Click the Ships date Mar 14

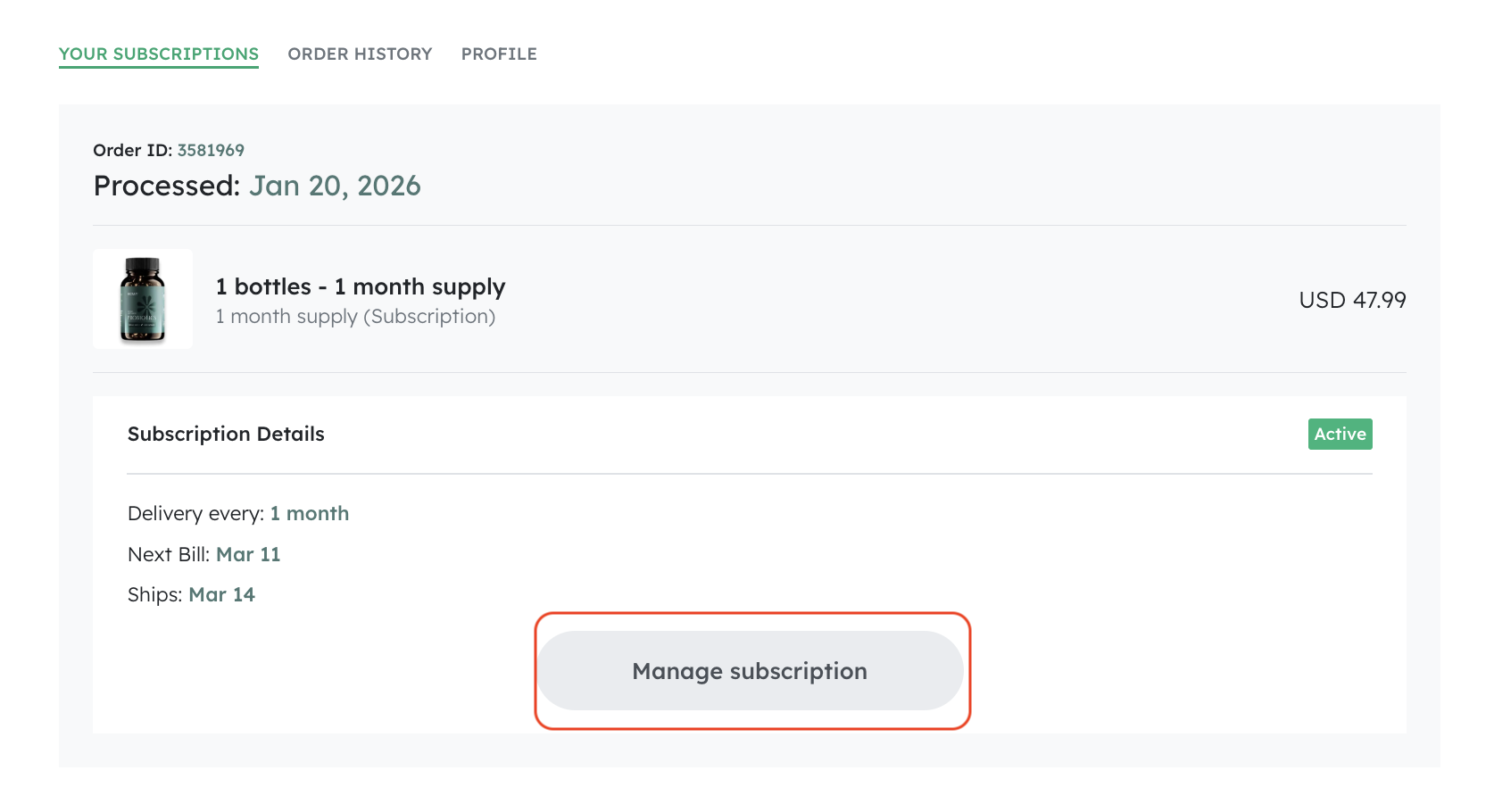click(221, 595)
